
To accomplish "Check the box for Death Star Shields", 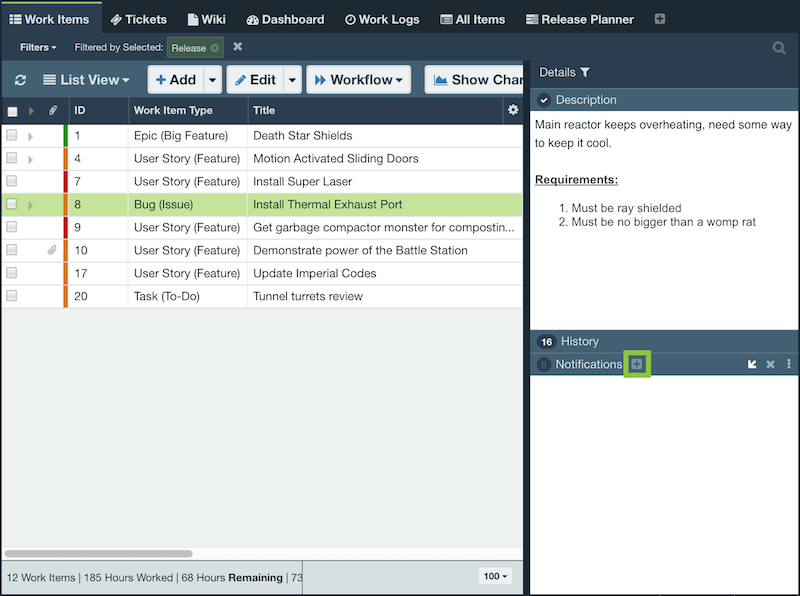I will click(12, 135).
